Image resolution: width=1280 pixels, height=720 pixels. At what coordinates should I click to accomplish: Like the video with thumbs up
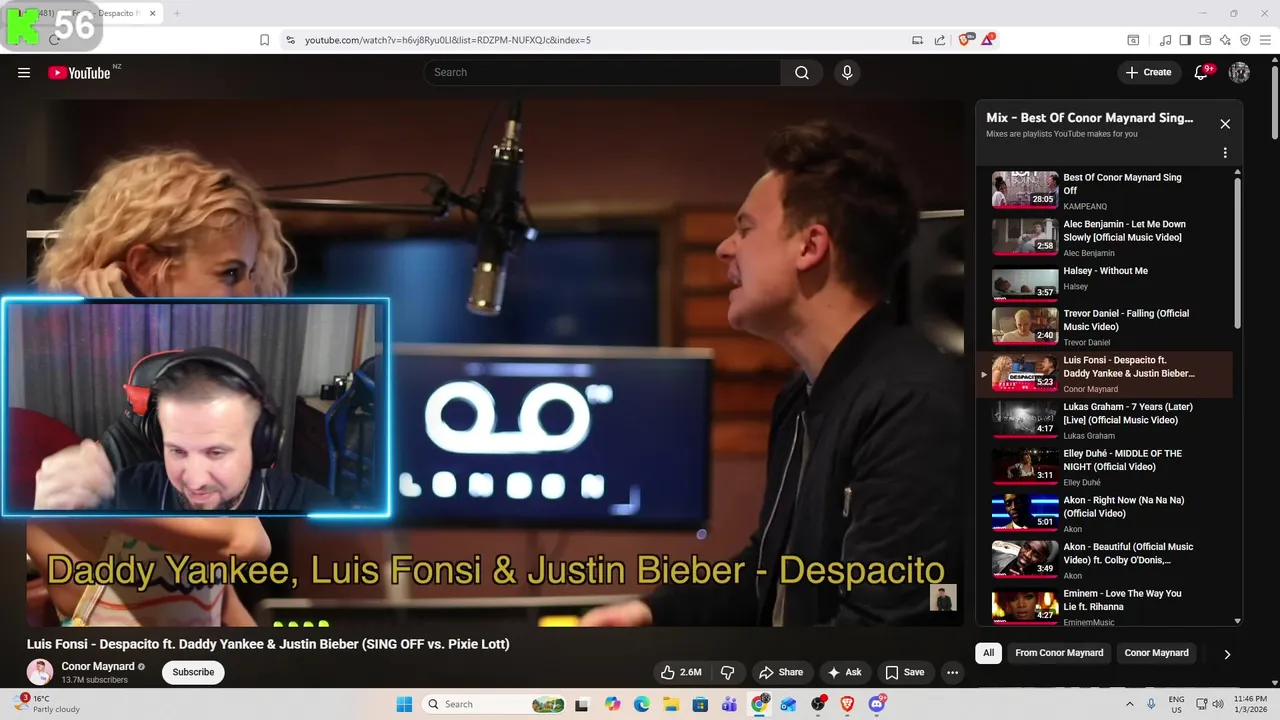681,672
